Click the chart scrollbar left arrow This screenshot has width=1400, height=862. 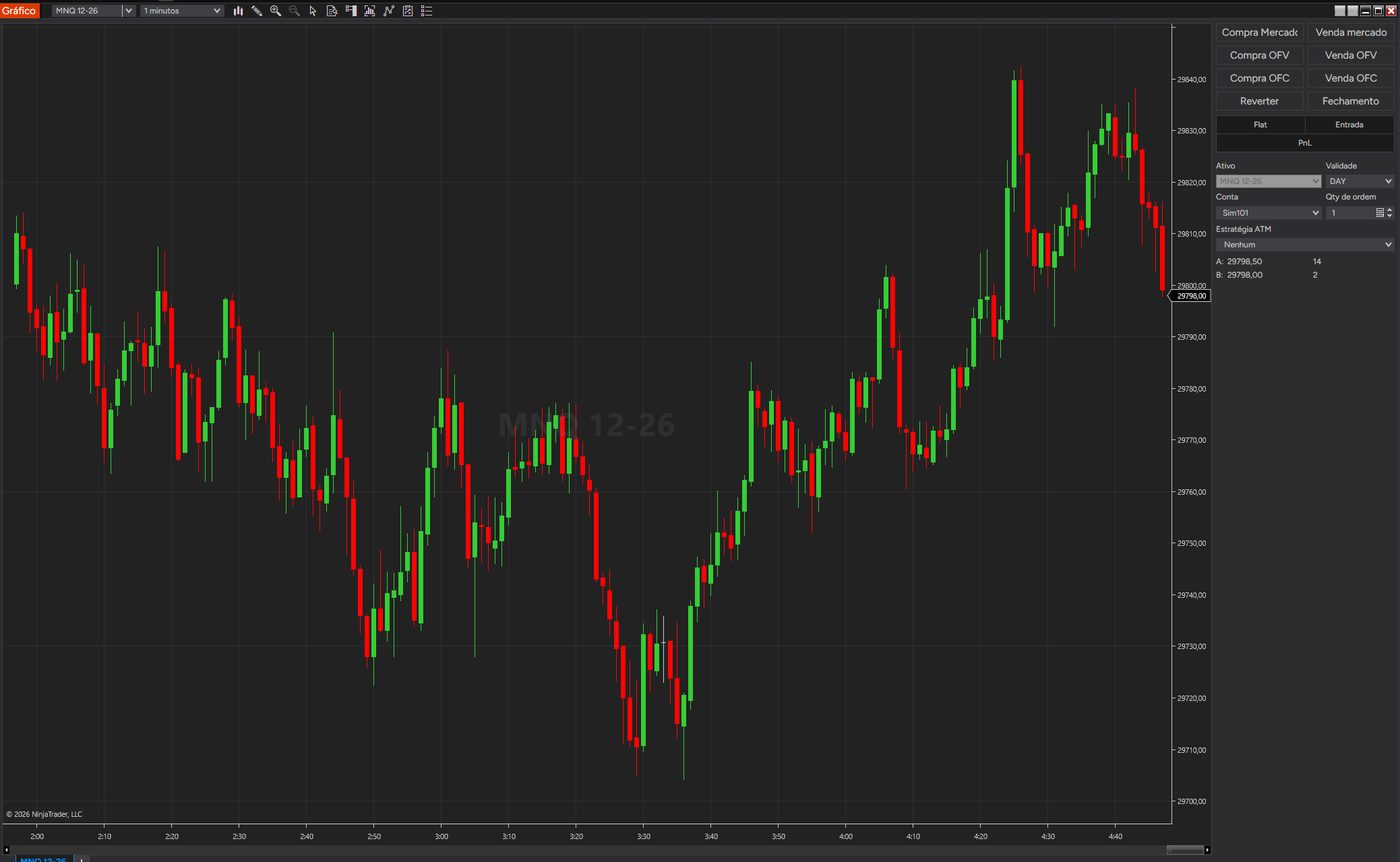[6, 850]
